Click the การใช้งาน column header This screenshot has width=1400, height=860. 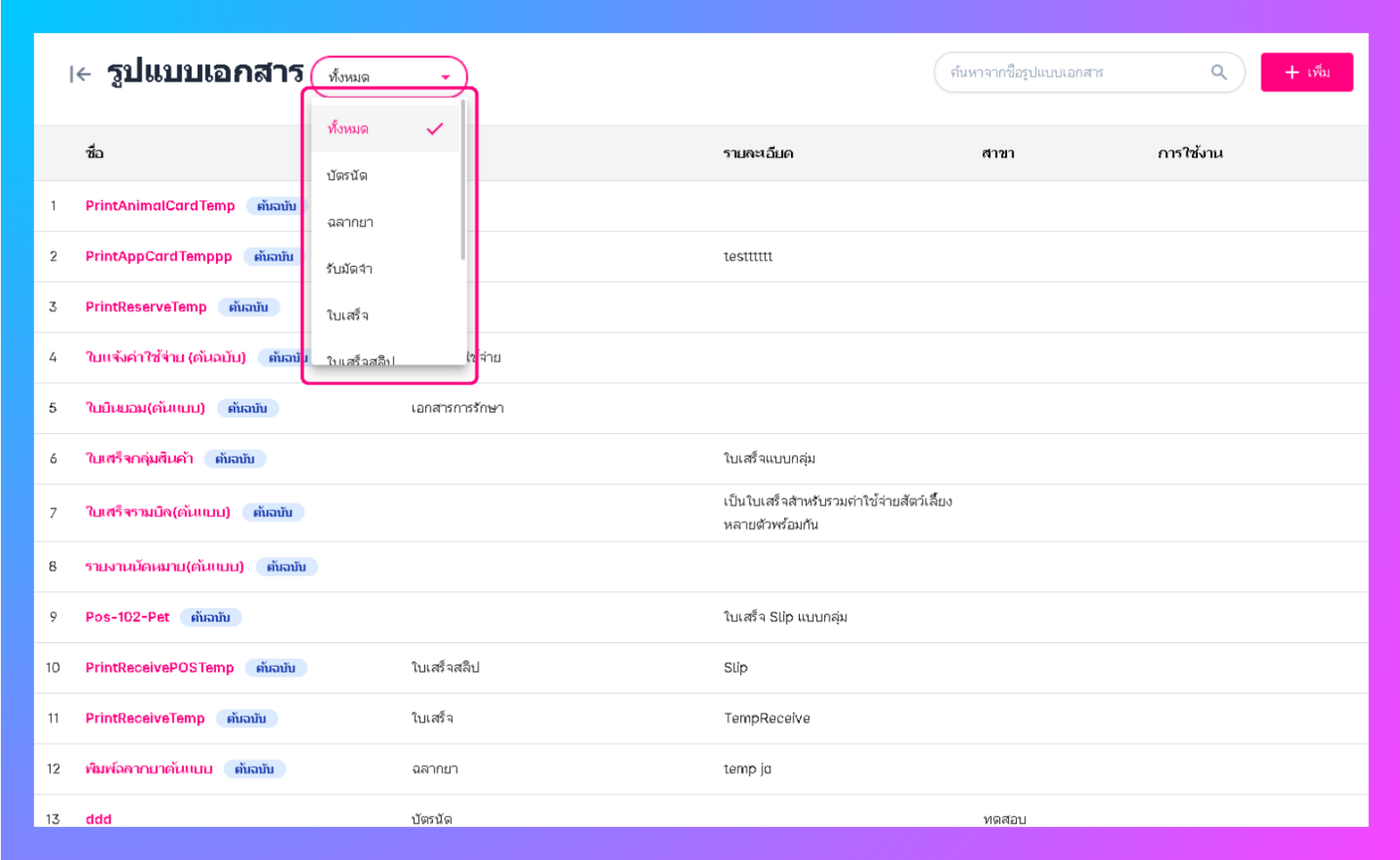tap(1191, 153)
